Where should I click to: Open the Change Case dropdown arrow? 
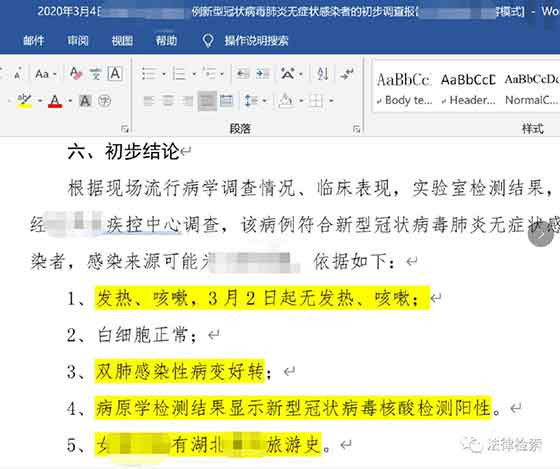[x=55, y=74]
